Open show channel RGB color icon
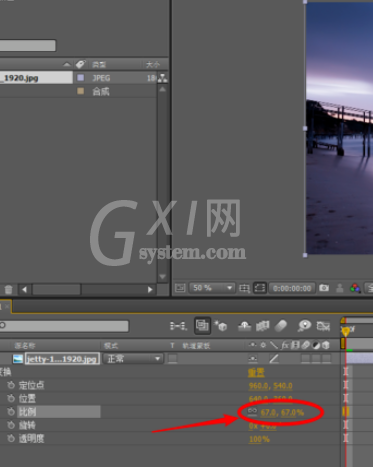This screenshot has width=373, height=467. pyautogui.click(x=355, y=288)
